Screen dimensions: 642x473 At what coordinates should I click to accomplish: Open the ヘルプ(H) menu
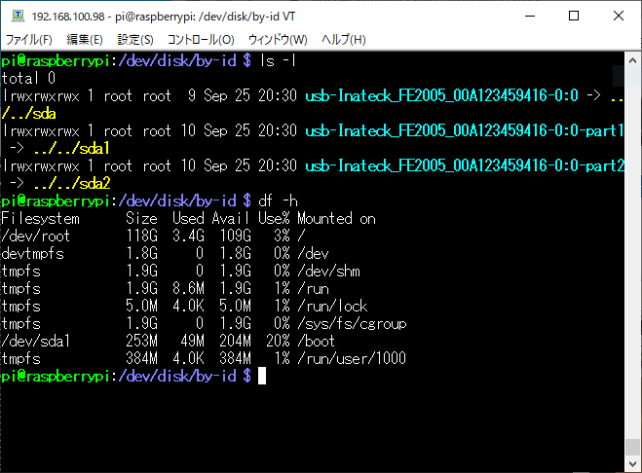(343, 40)
